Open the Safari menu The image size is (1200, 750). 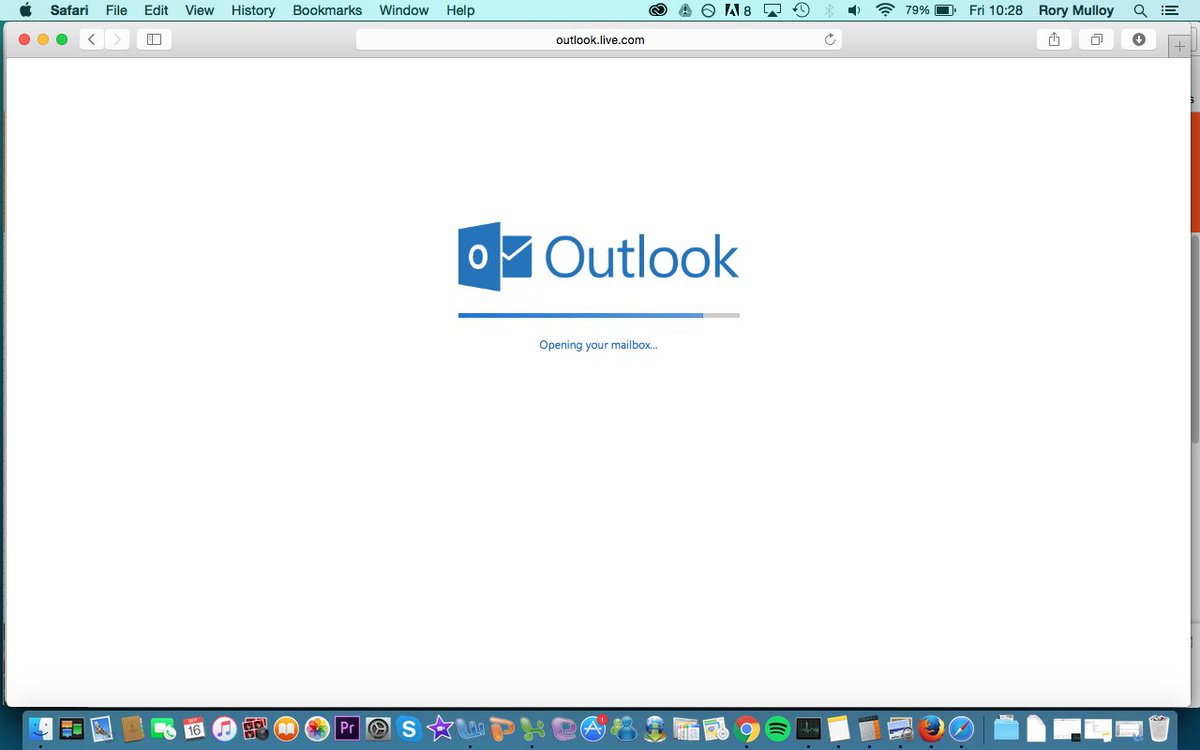coord(70,10)
